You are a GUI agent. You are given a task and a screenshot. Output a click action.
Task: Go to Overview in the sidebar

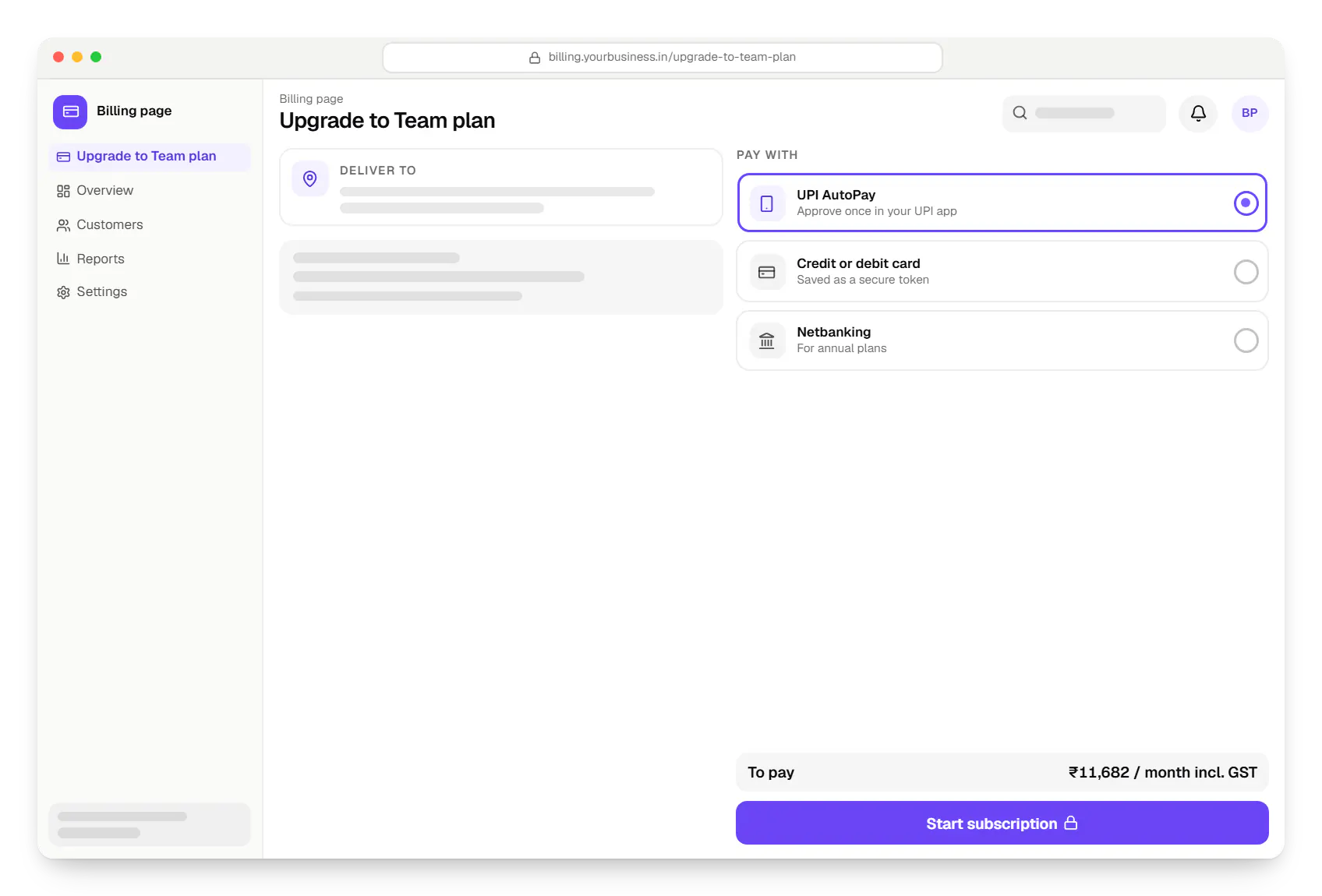tap(150, 191)
